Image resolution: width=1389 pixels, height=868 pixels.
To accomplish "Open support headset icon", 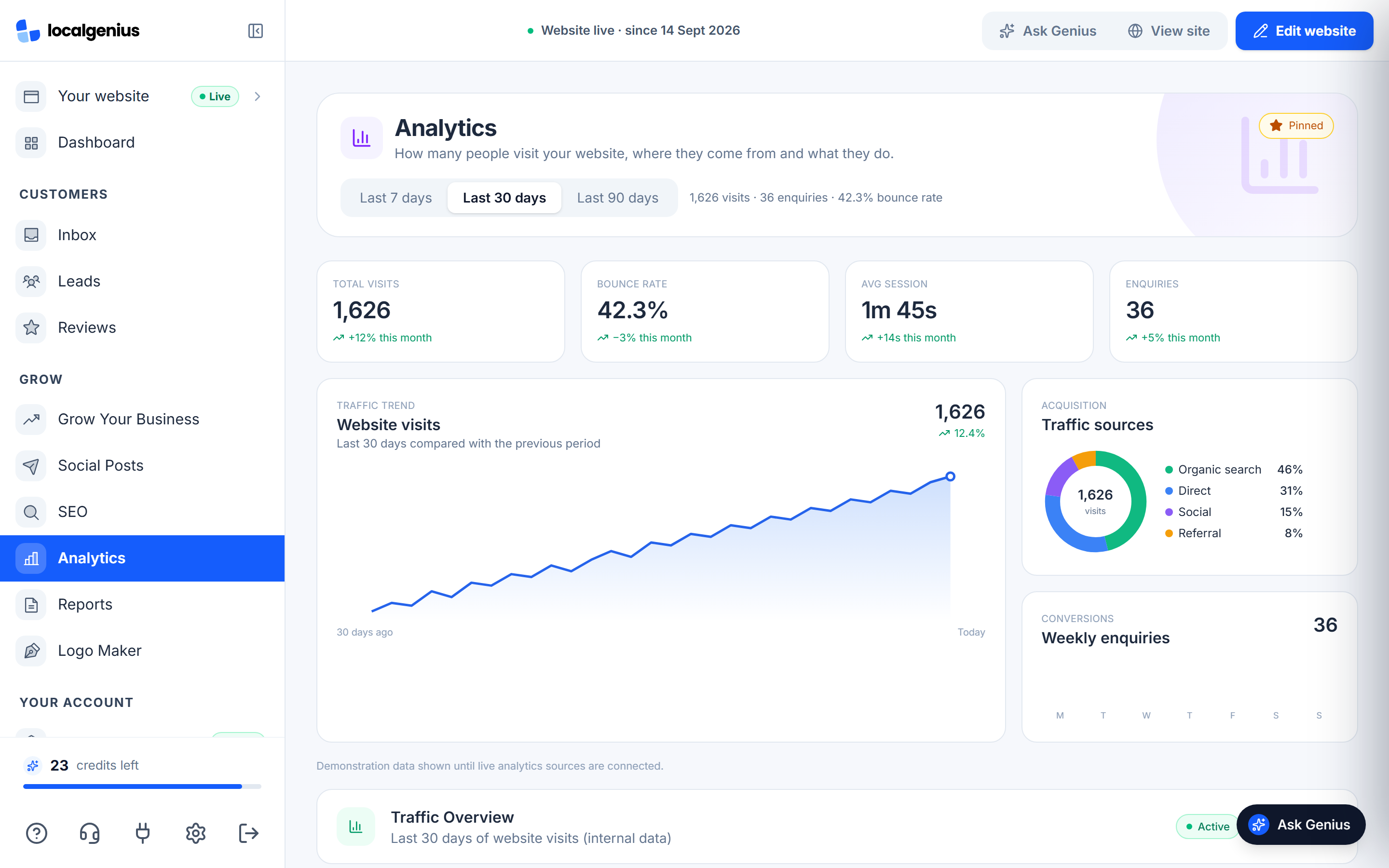I will tap(90, 833).
